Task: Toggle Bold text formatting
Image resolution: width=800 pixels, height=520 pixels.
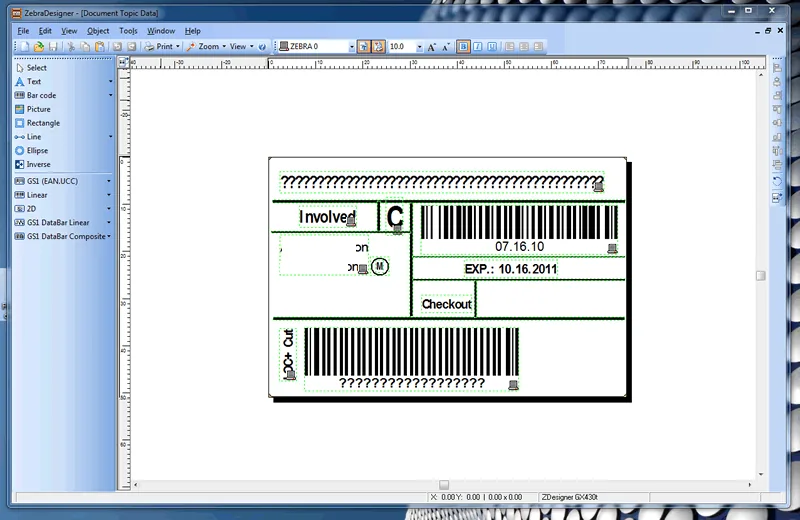Action: coord(463,46)
